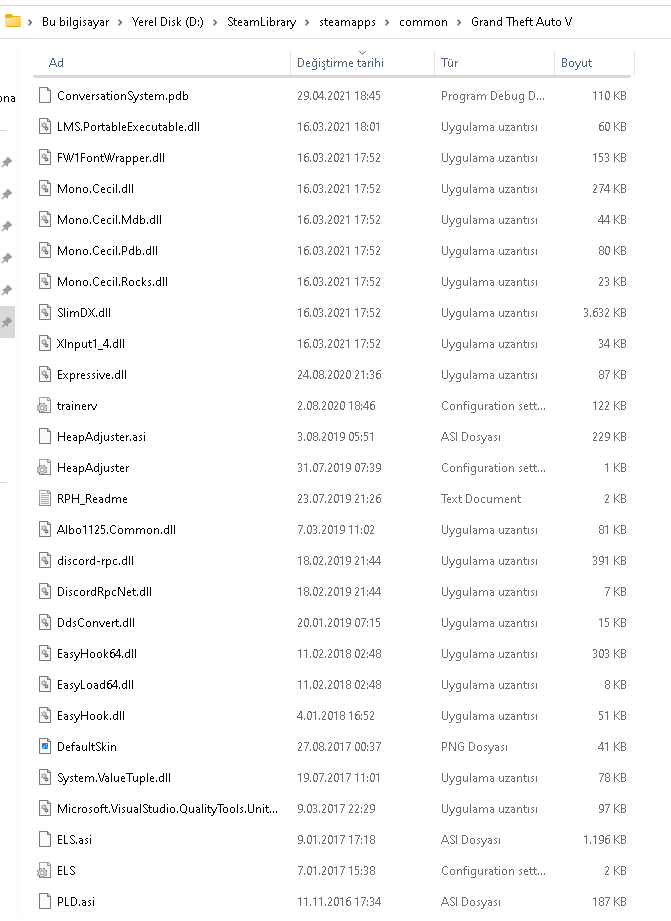Image resolution: width=671 pixels, height=921 pixels.
Task: Sort by the Ad column header
Action: pyautogui.click(x=162, y=63)
